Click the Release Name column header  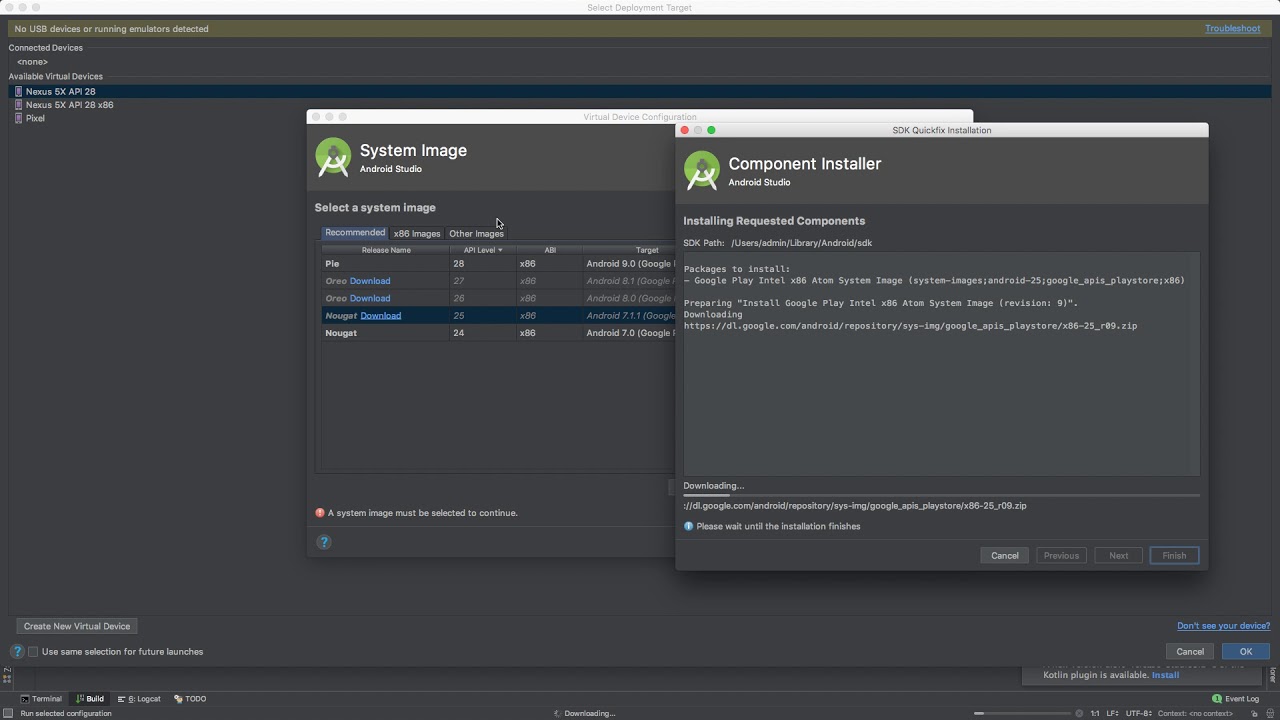[x=386, y=250]
